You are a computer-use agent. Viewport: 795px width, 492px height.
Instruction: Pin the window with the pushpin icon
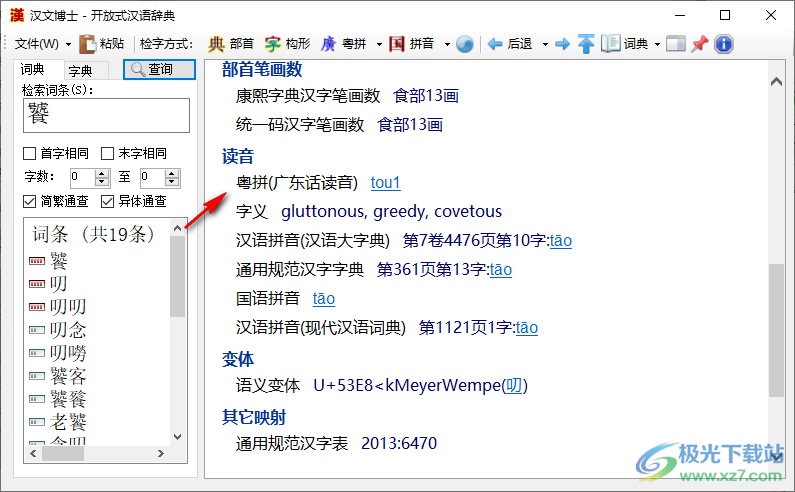click(700, 44)
